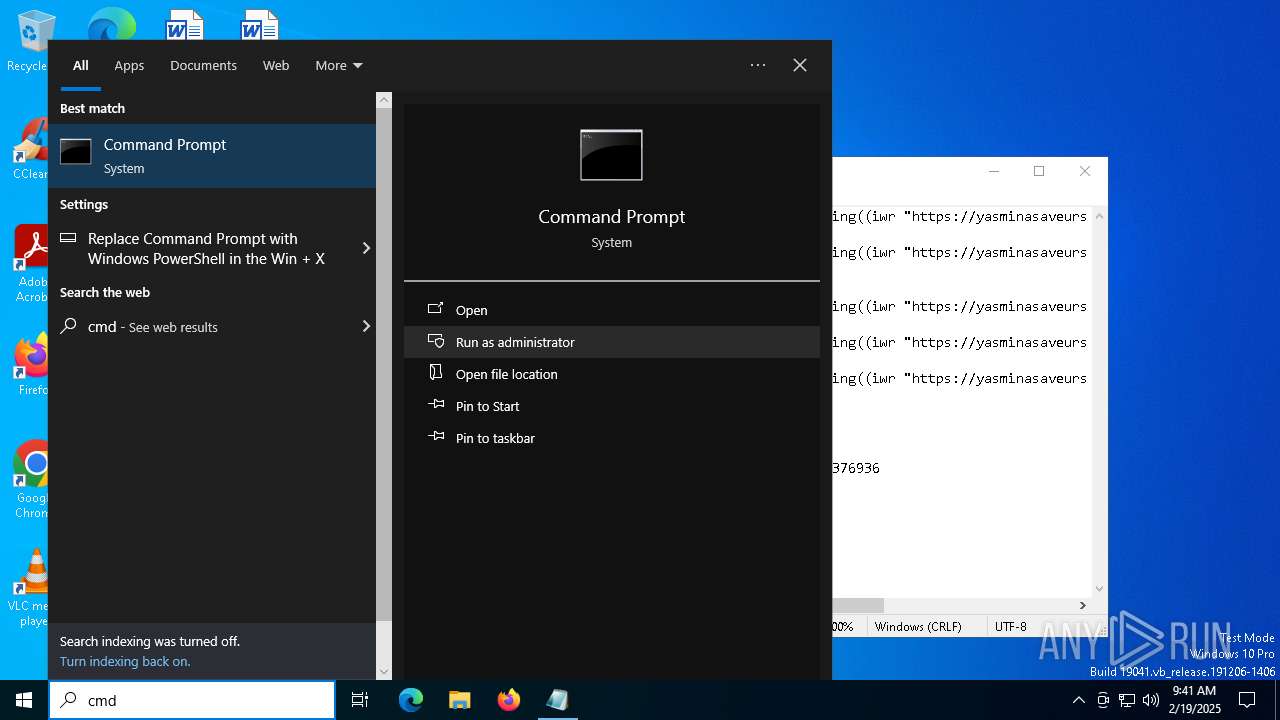Click Turn indexing back on link
This screenshot has width=1280, height=720.
pos(125,661)
